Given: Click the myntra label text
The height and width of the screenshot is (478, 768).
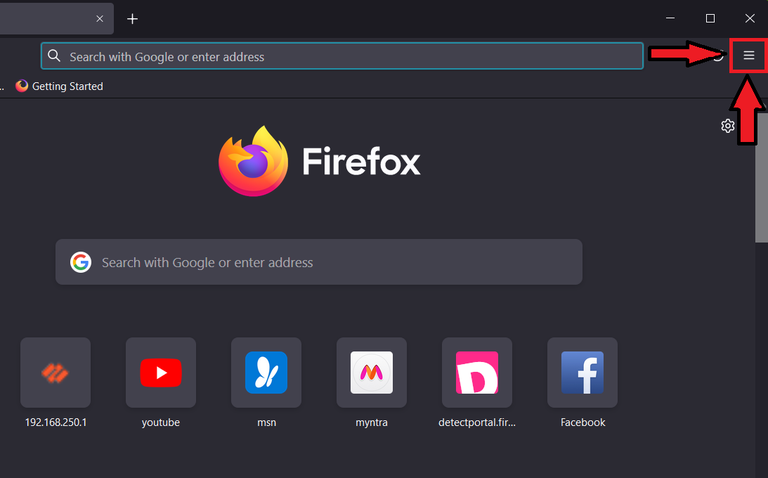Looking at the screenshot, I should [372, 422].
